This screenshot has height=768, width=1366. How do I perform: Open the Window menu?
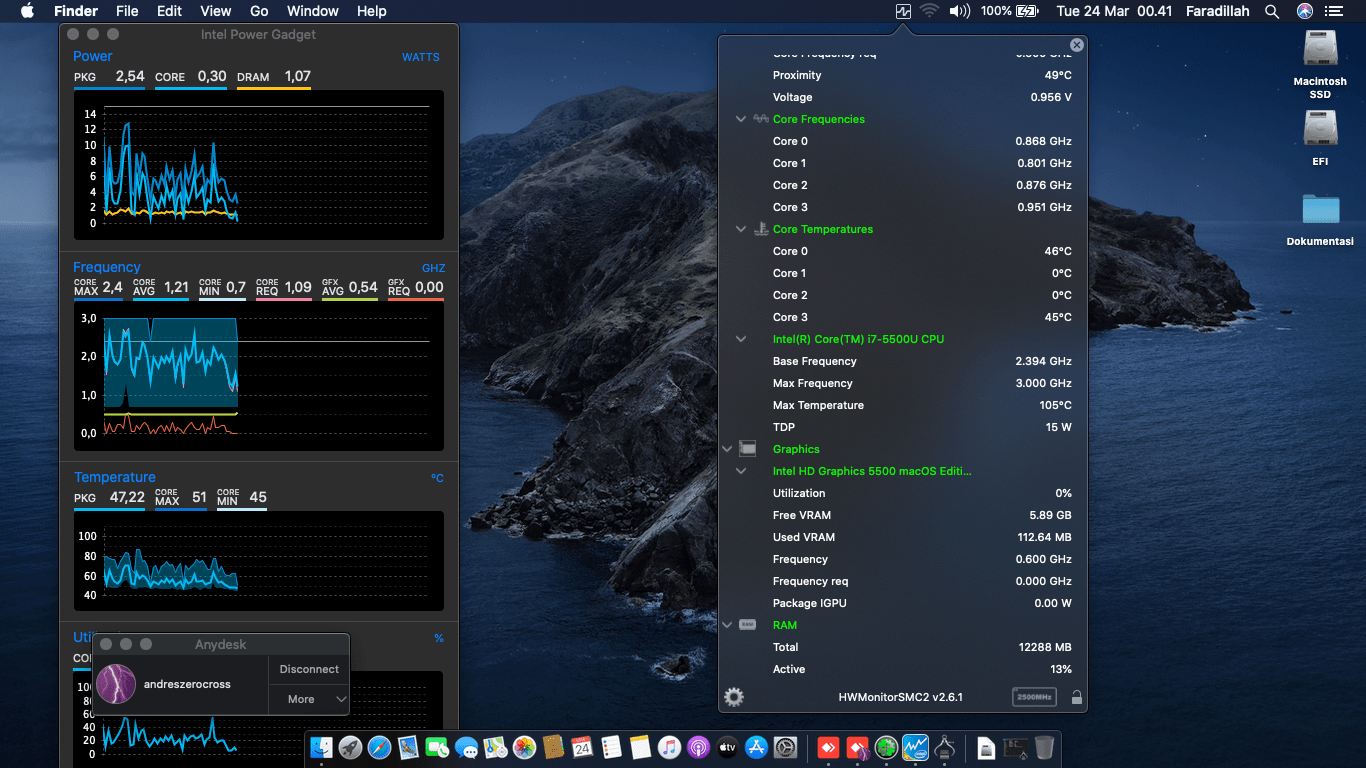312,11
